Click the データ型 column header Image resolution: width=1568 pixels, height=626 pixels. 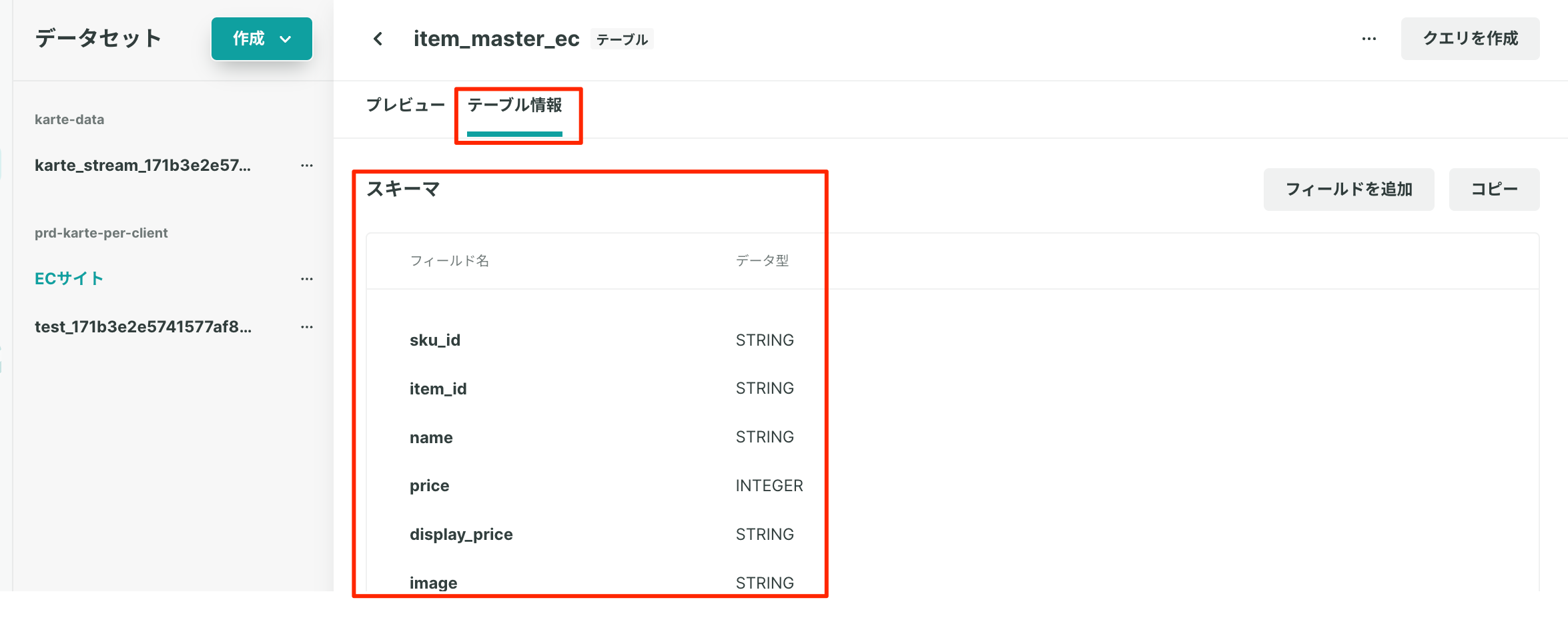[x=762, y=261]
